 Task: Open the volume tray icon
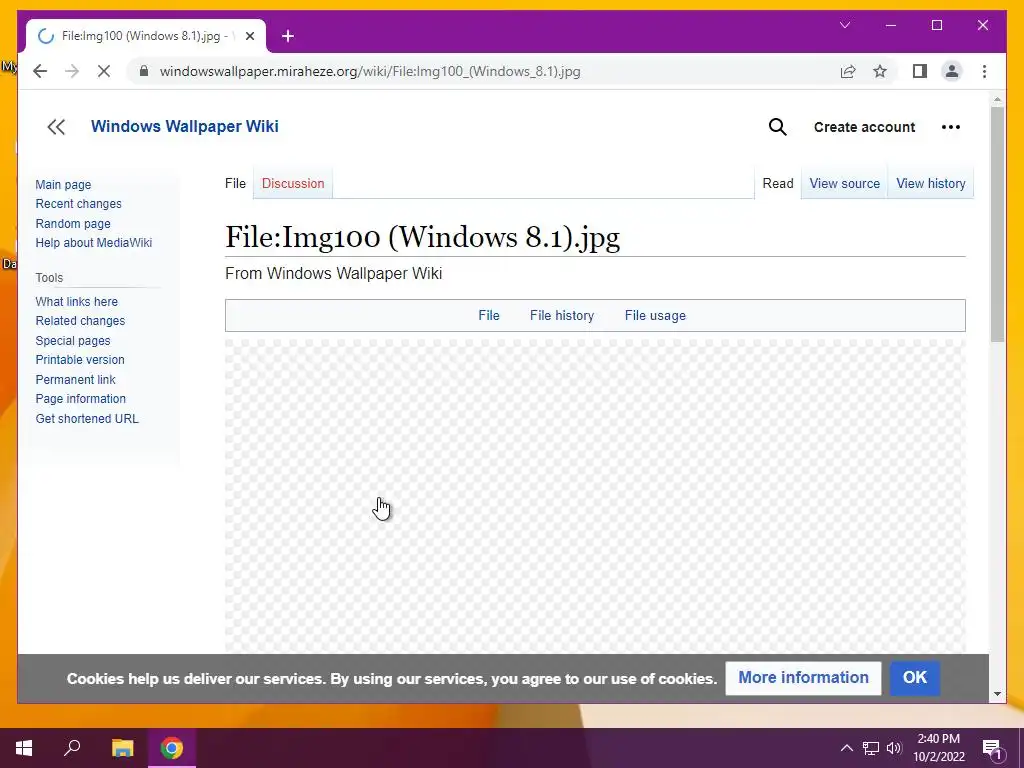894,748
